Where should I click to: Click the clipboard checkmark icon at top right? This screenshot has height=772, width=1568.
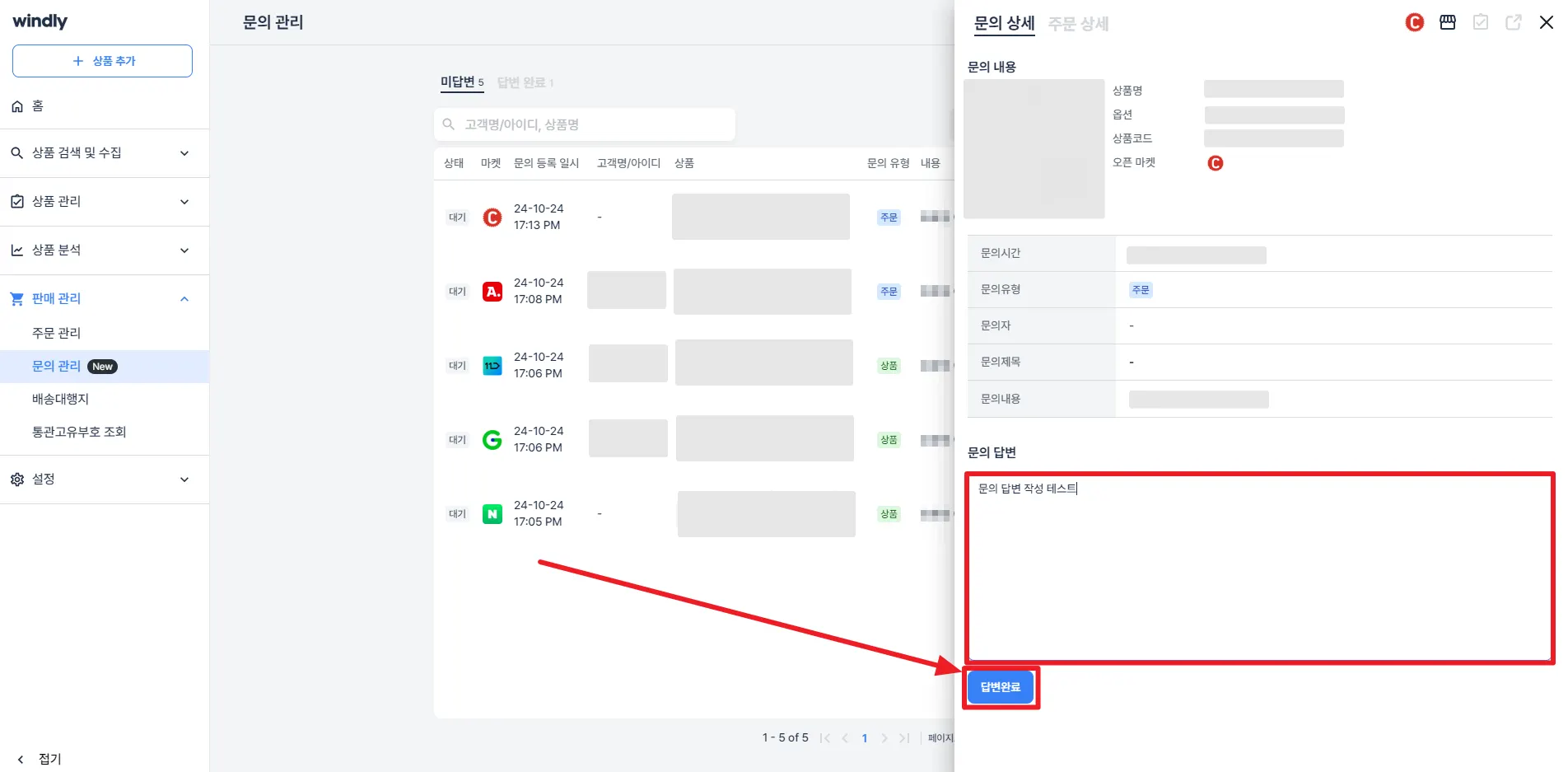click(x=1480, y=22)
